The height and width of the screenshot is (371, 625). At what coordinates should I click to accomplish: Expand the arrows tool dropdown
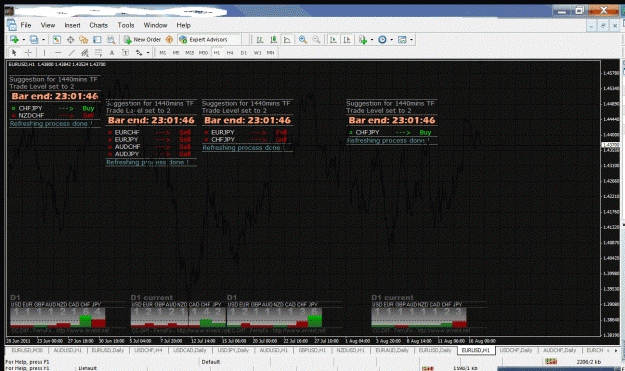[148, 53]
